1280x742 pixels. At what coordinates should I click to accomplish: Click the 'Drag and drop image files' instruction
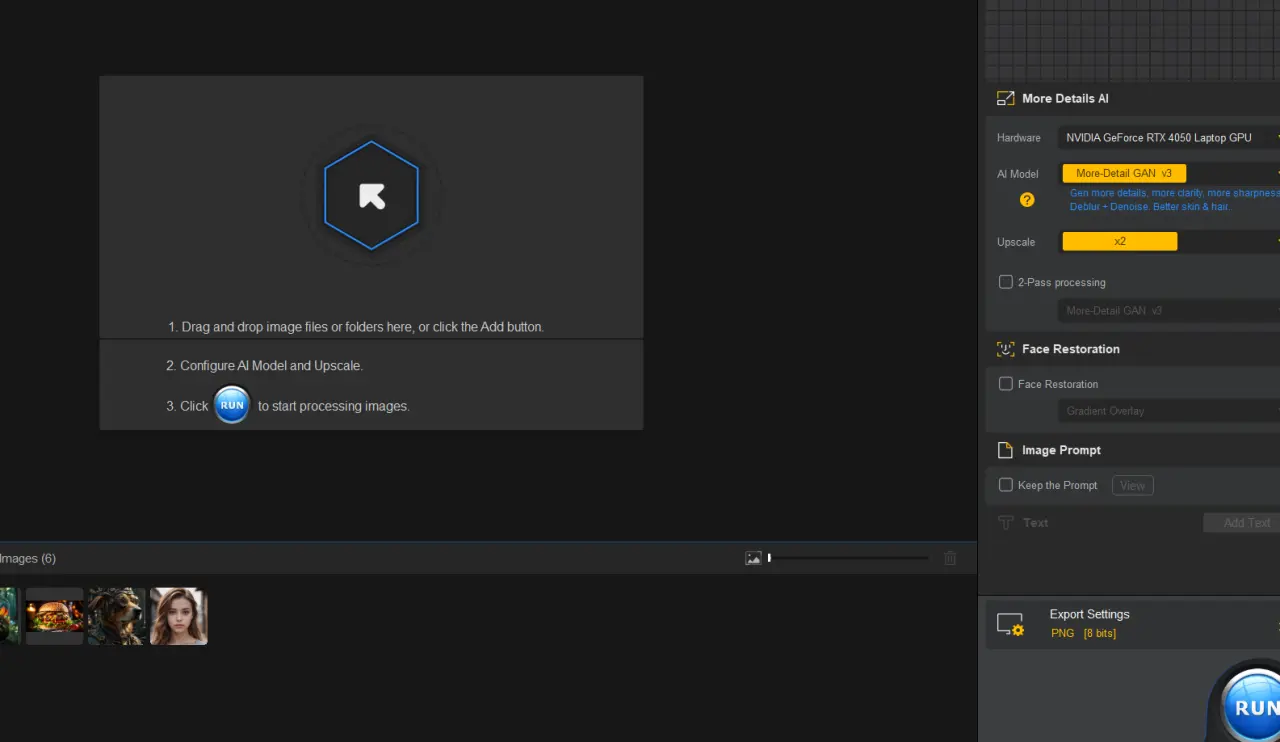coord(356,327)
